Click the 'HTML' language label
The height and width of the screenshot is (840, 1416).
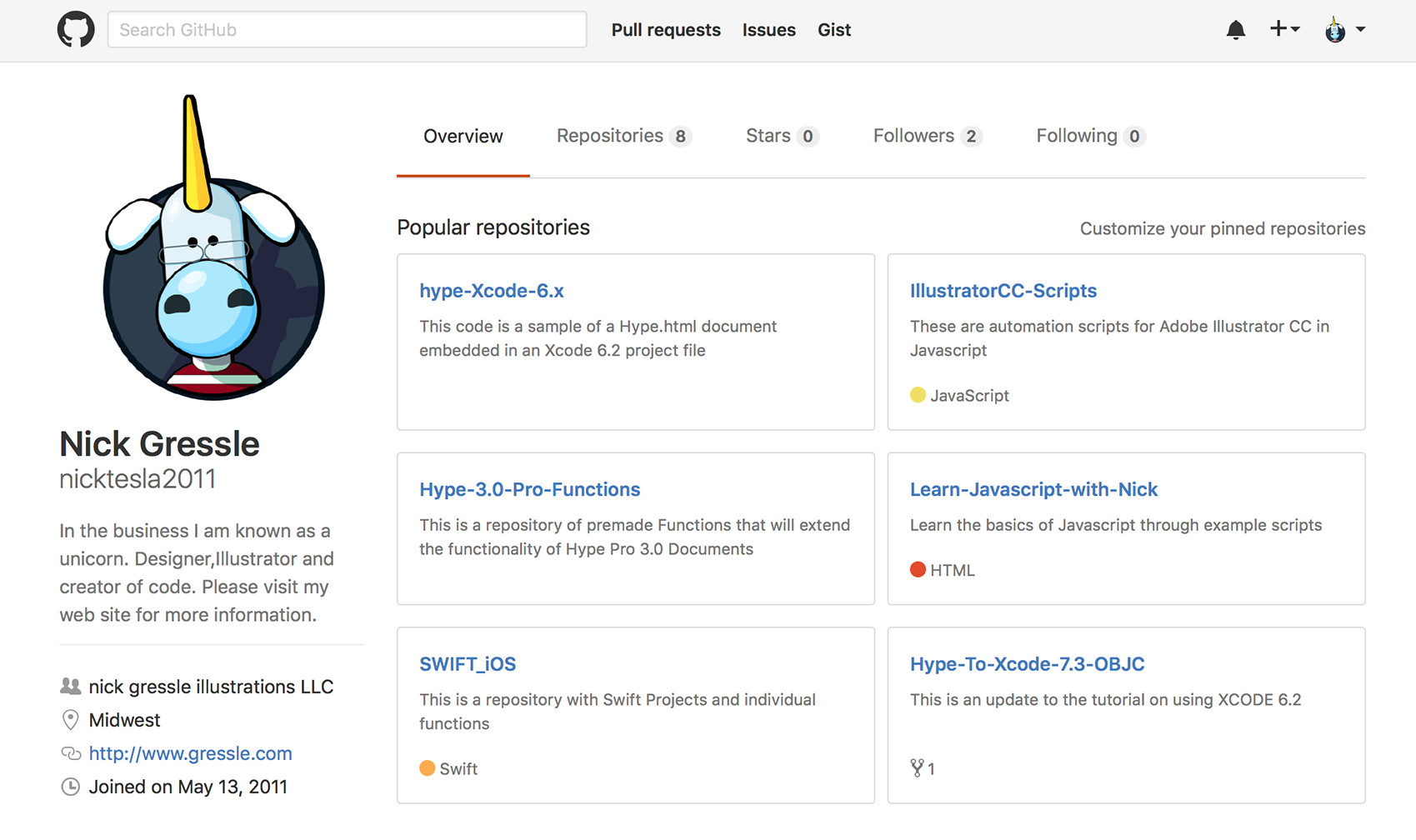pyautogui.click(x=952, y=571)
